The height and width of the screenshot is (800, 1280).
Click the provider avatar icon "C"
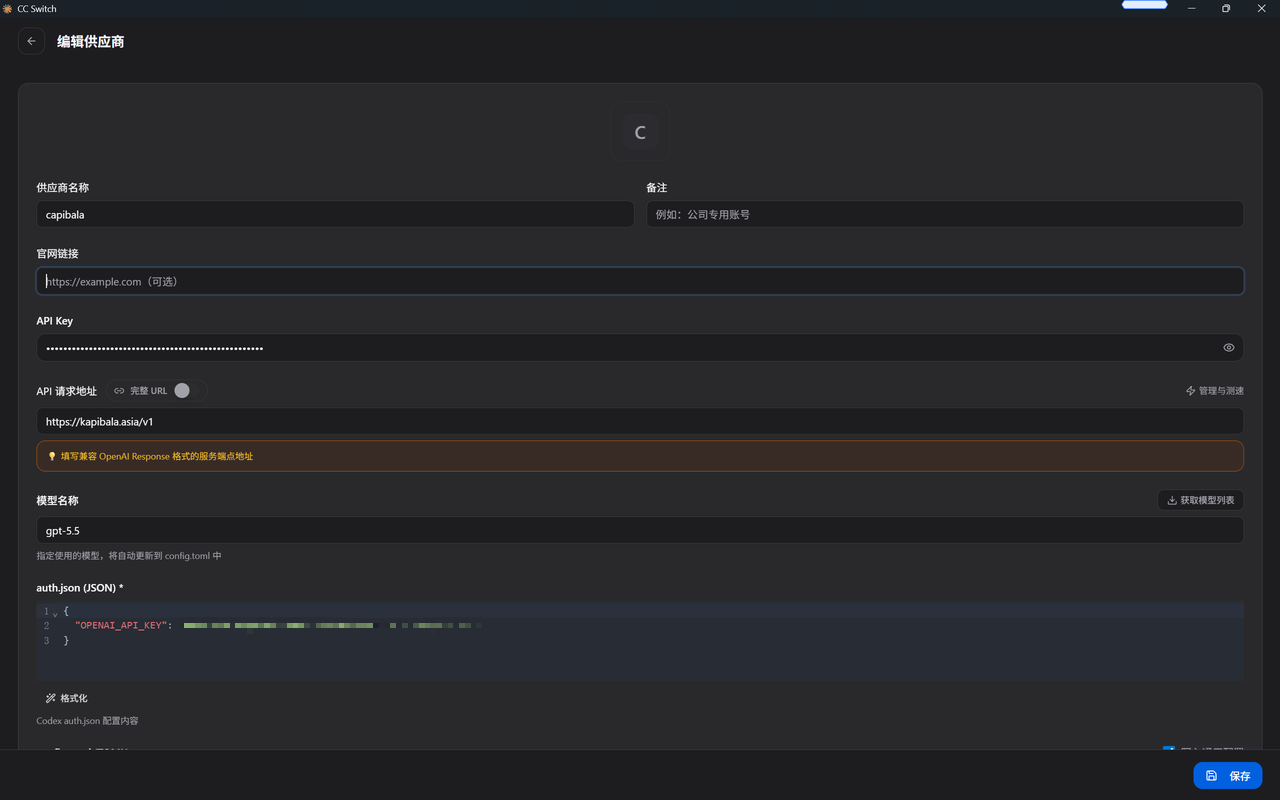coord(640,132)
